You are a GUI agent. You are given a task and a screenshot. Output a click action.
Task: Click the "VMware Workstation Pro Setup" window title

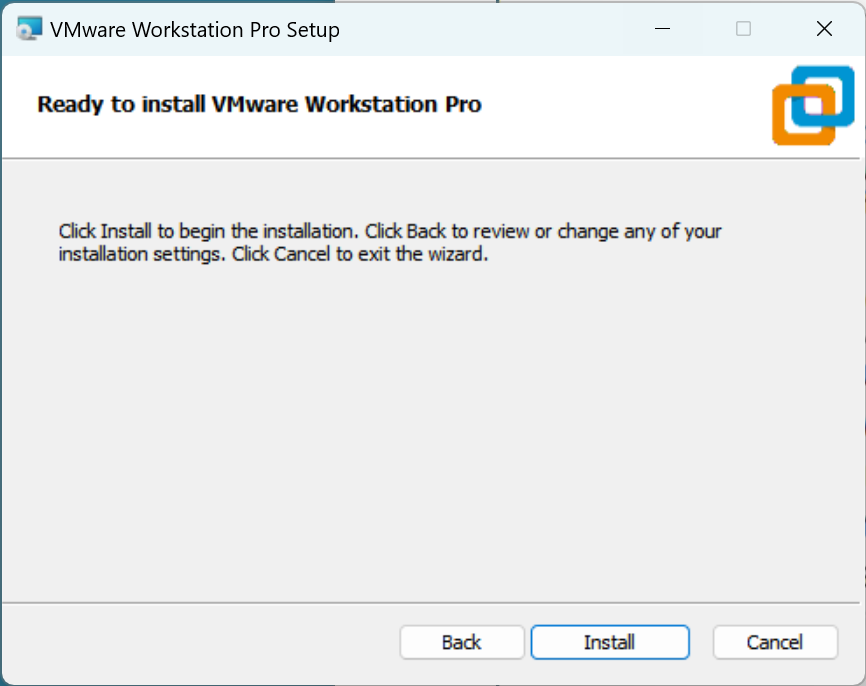coord(195,30)
